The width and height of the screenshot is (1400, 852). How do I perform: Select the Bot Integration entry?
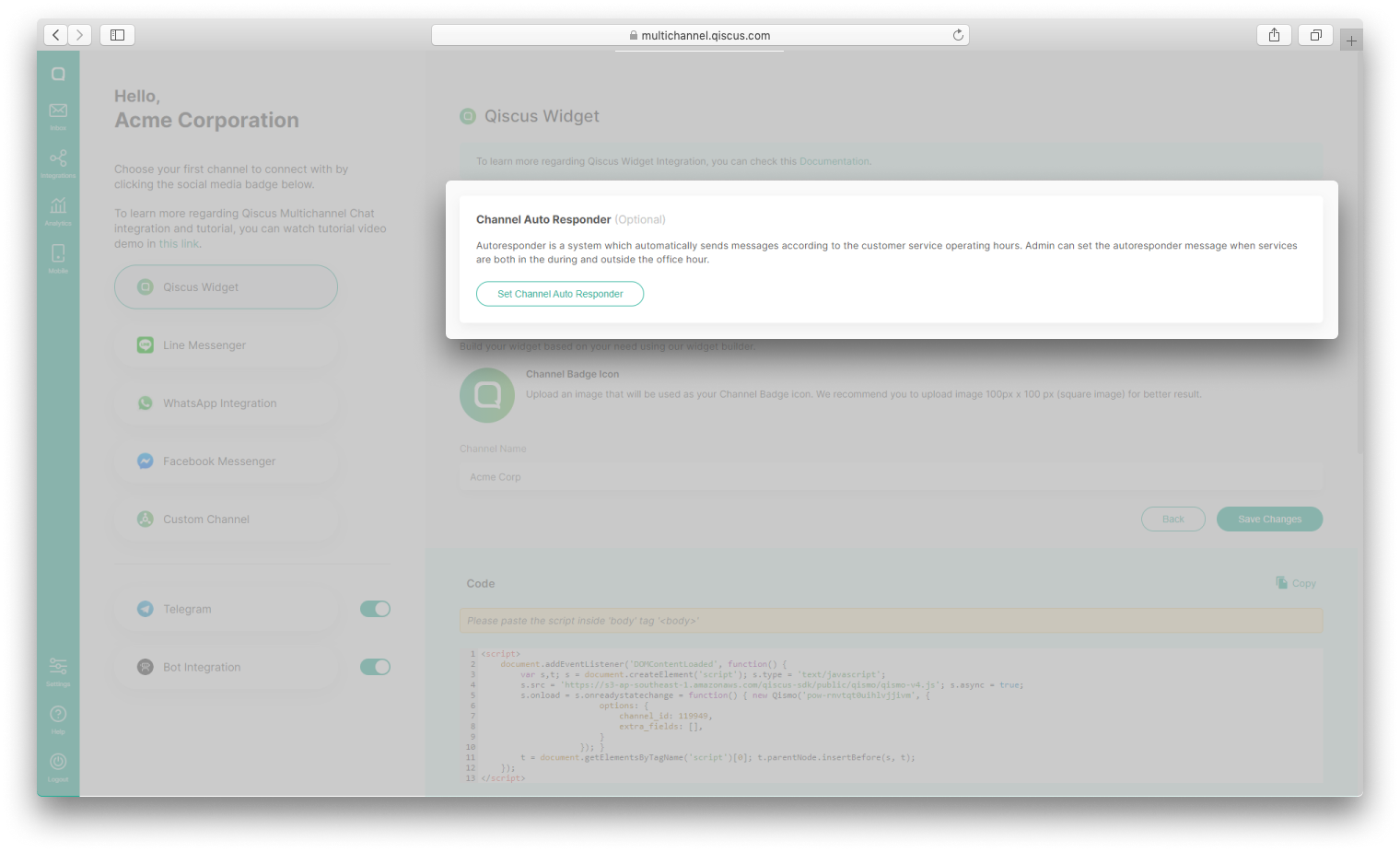(x=226, y=667)
